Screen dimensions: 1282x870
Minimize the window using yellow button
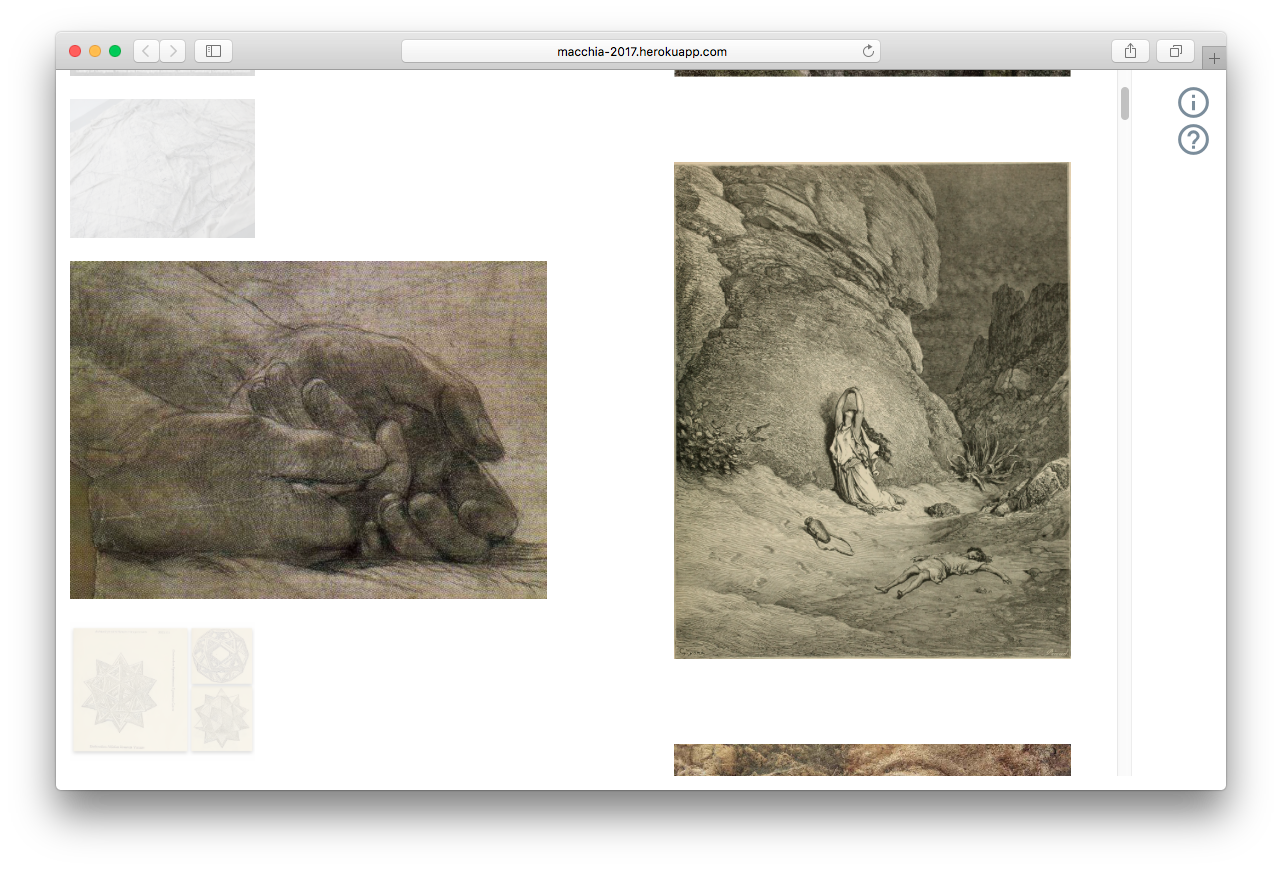[95, 51]
